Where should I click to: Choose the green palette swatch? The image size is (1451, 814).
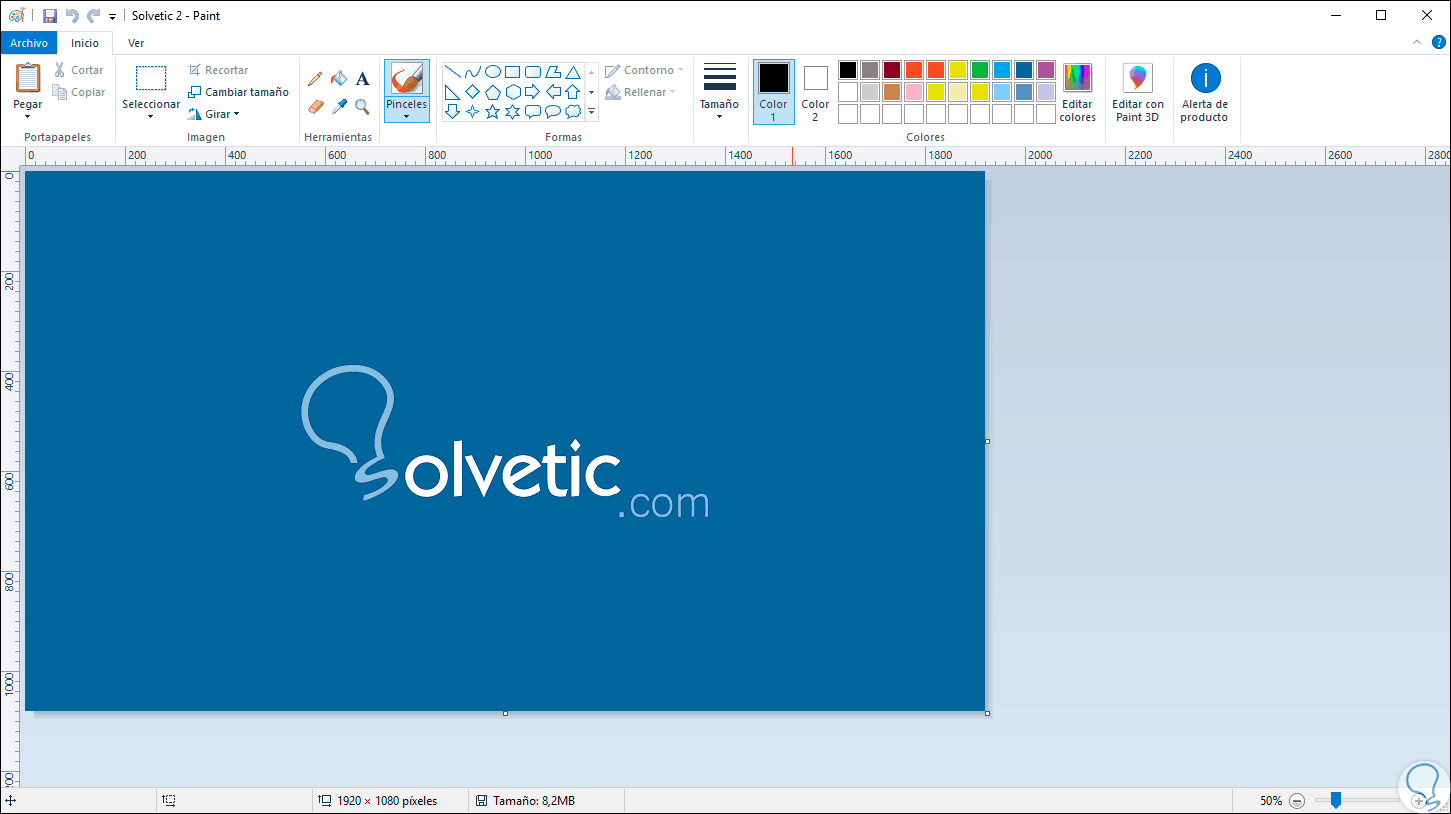click(980, 70)
